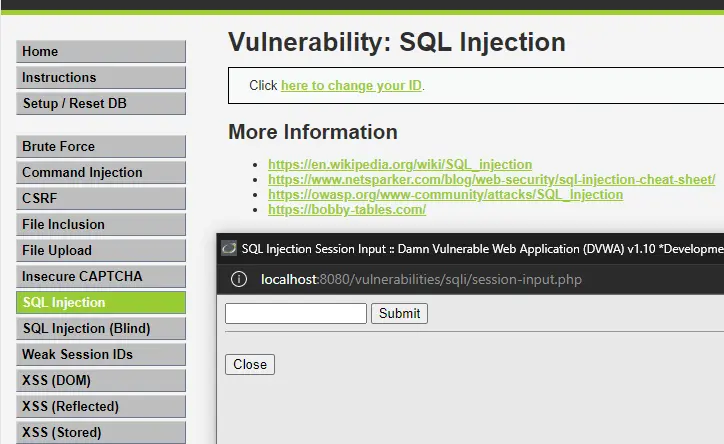This screenshot has width=724, height=444.
Task: Select SQL Injection (Blind) item
Action: pos(101,328)
